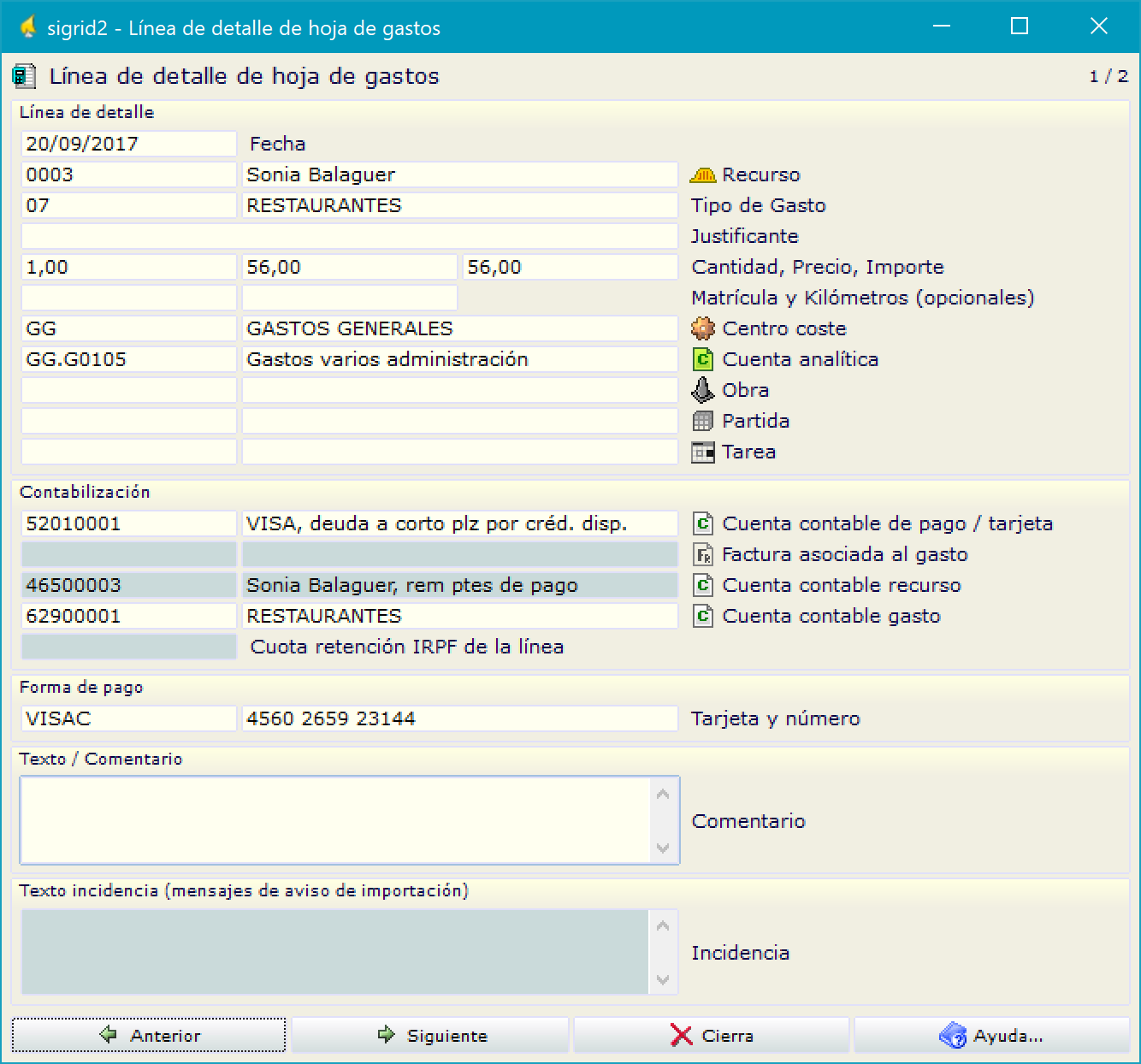Click the VISA deuda a corto plz field
This screenshot has width=1141, height=1064.
[x=460, y=523]
